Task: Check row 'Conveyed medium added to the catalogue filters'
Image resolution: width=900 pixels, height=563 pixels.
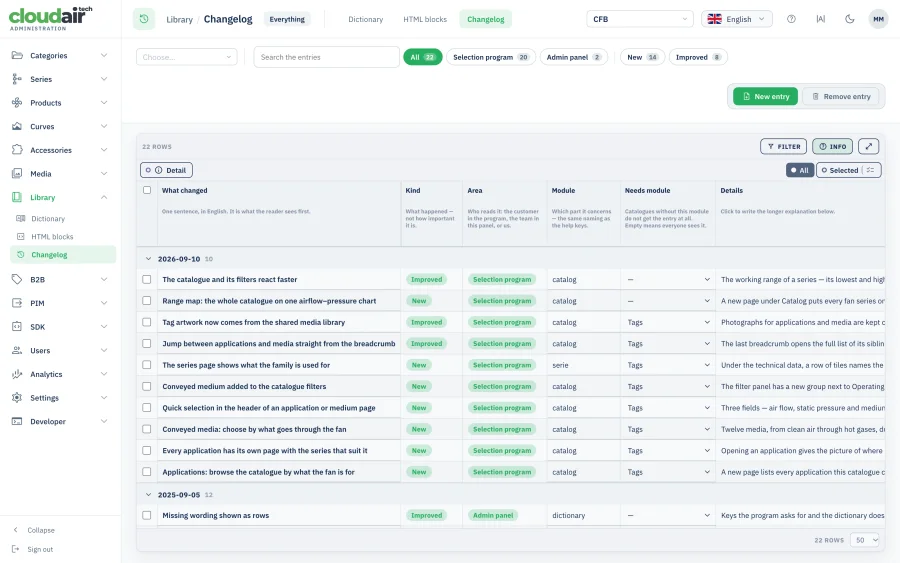Action: point(147,386)
